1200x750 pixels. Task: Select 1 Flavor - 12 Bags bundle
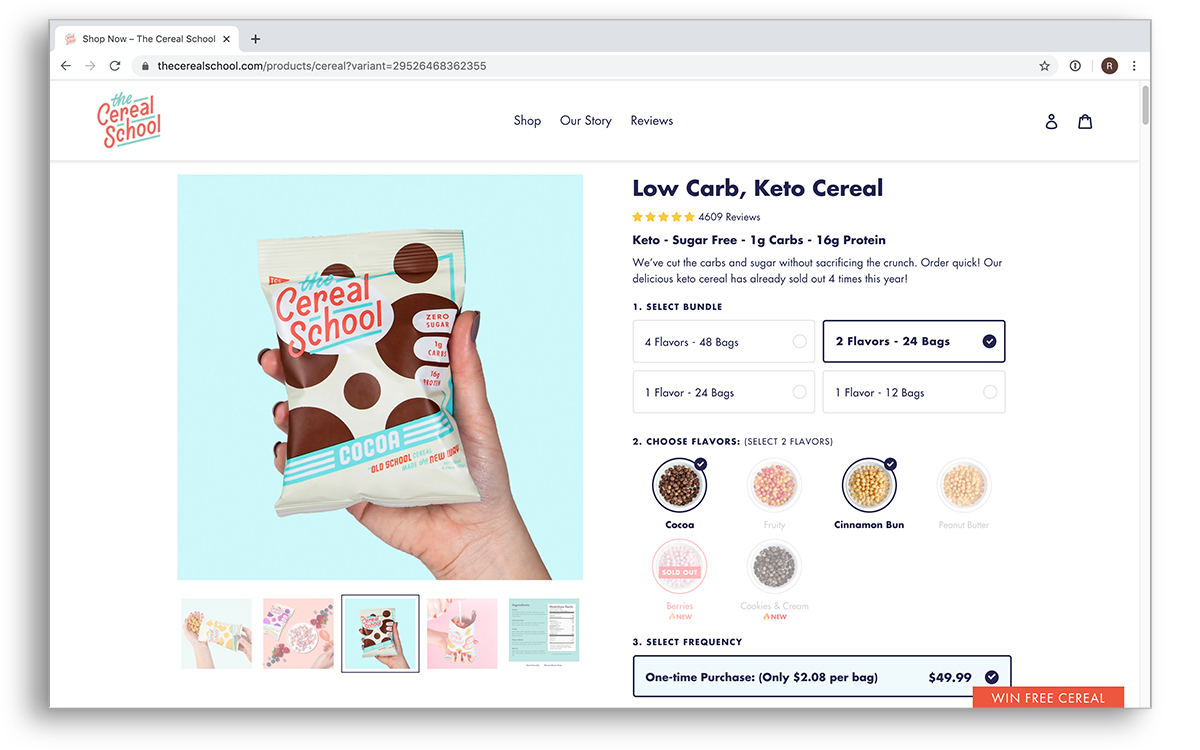914,392
